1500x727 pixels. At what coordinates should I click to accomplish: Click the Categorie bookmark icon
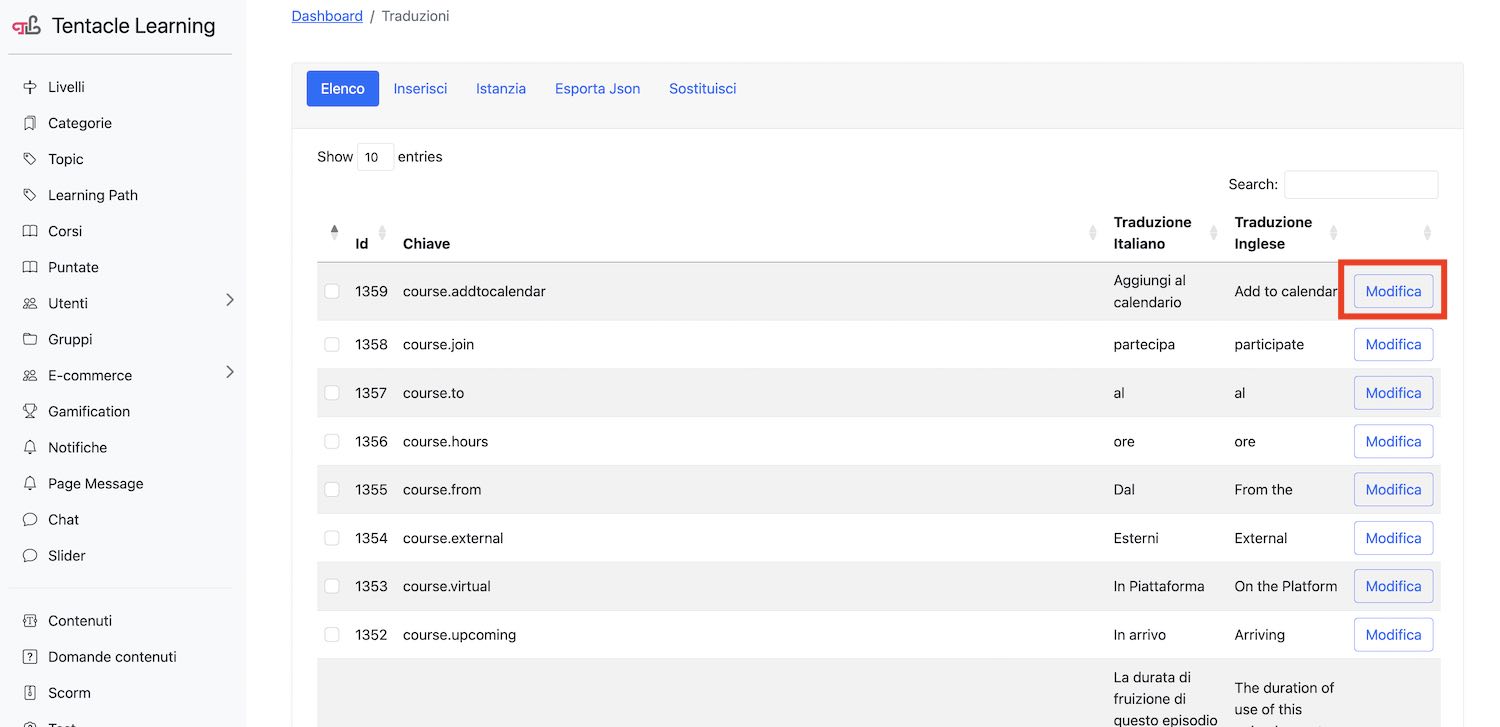[x=30, y=123]
